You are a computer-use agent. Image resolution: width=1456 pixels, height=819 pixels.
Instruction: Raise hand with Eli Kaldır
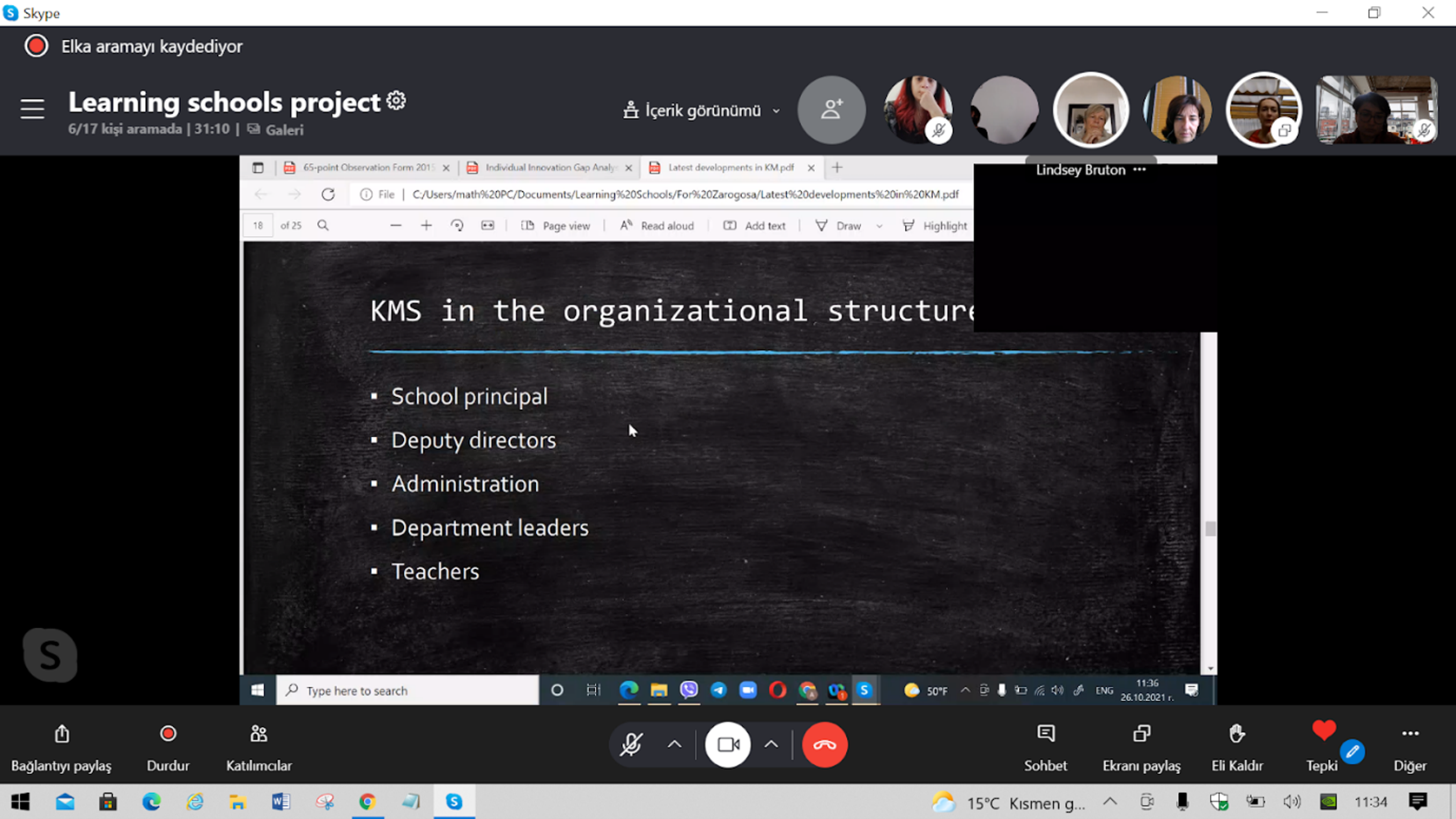coord(1237,734)
